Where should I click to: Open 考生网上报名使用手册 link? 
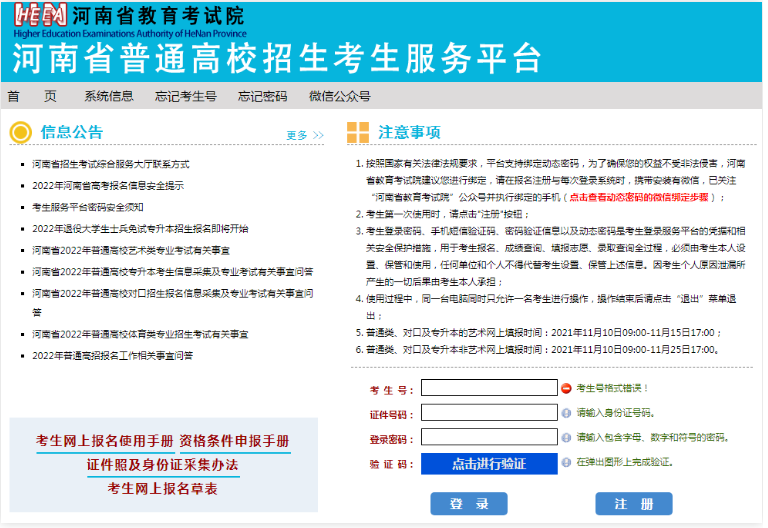[x=105, y=441]
